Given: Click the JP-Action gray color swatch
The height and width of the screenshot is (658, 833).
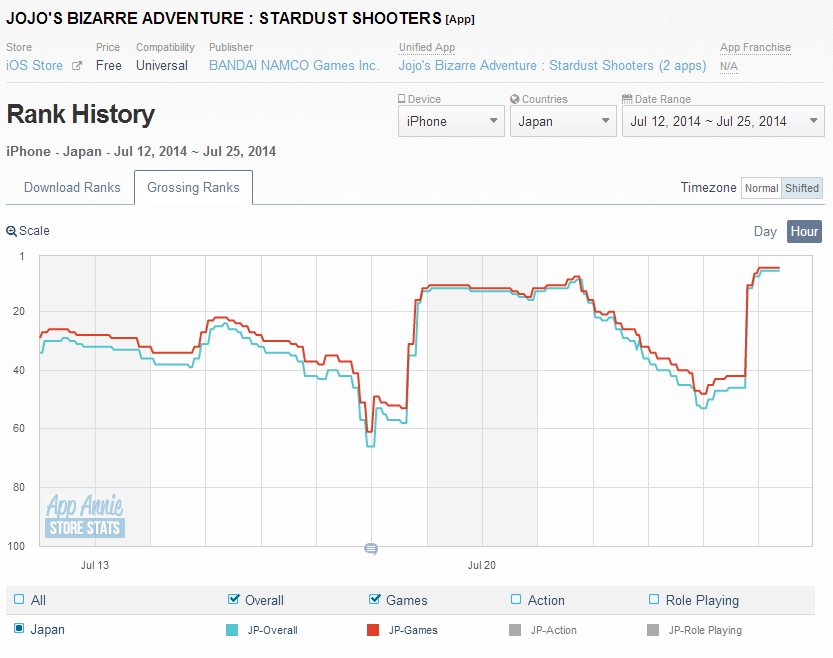Looking at the screenshot, I should tap(515, 630).
